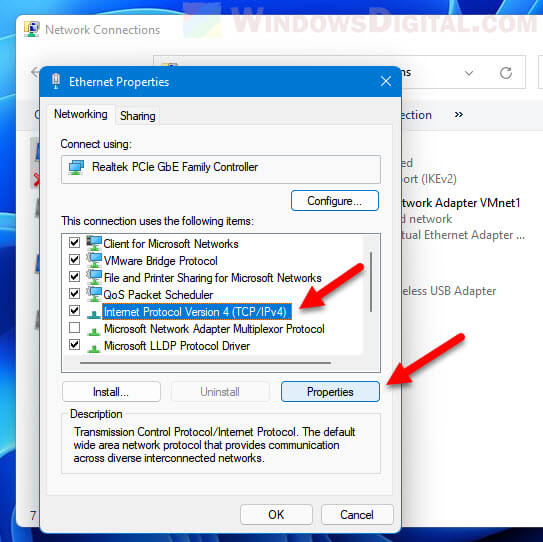Select Realtek PCIe GbE Family Controller field

tap(221, 169)
